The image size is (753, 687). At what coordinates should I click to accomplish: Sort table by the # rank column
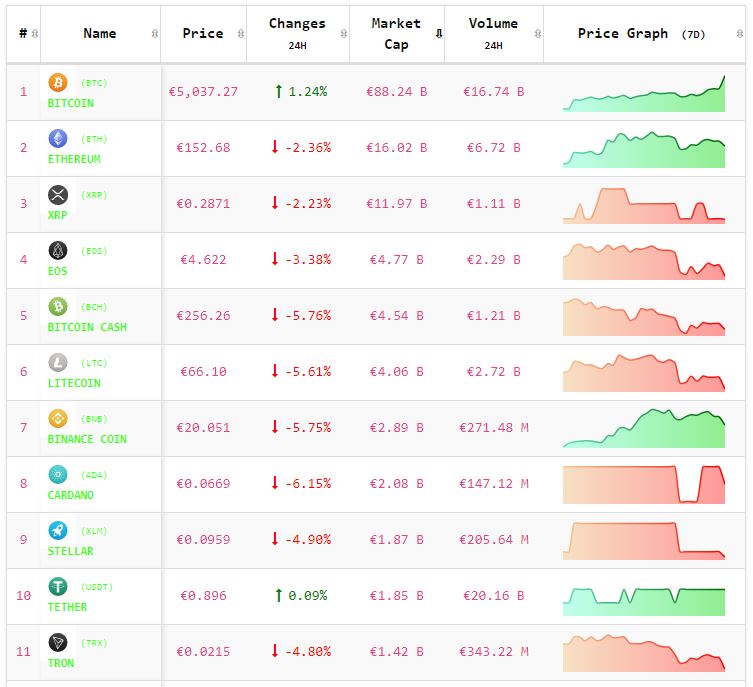coord(23,34)
